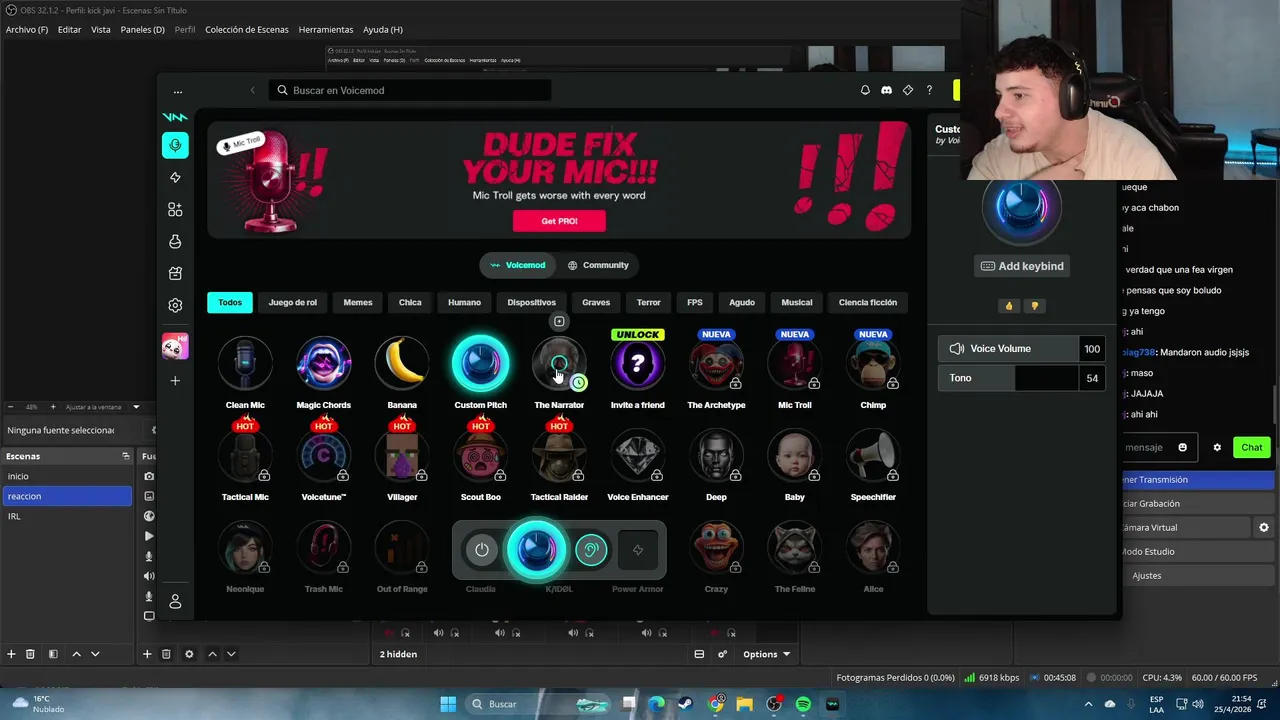Choose the Mic Troll voice
Screen dimensions: 1280x720
[795, 363]
